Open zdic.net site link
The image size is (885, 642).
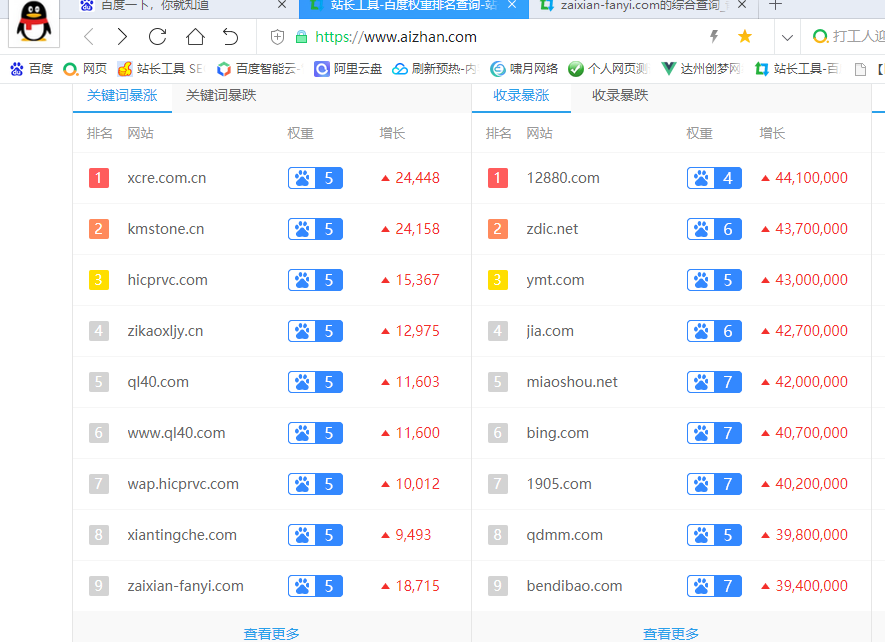(x=552, y=229)
